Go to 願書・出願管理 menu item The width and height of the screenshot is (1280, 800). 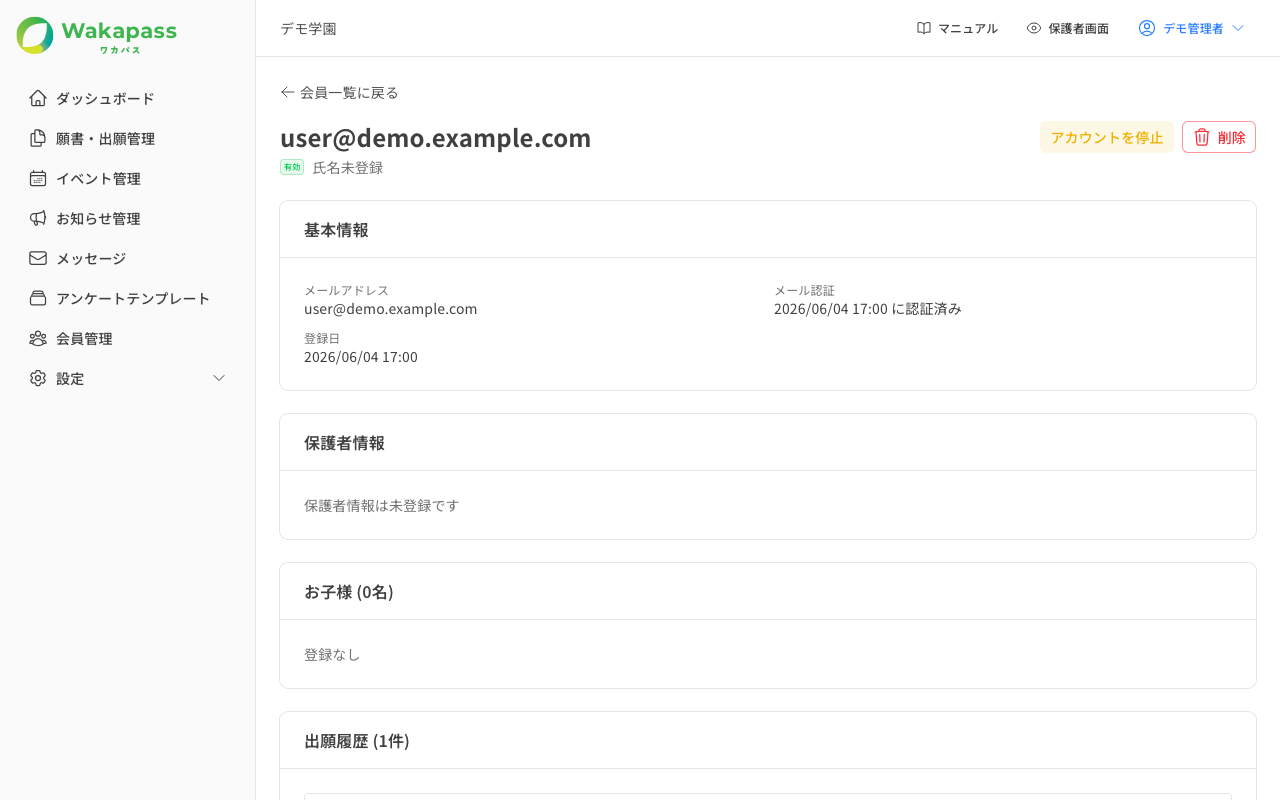coord(105,138)
